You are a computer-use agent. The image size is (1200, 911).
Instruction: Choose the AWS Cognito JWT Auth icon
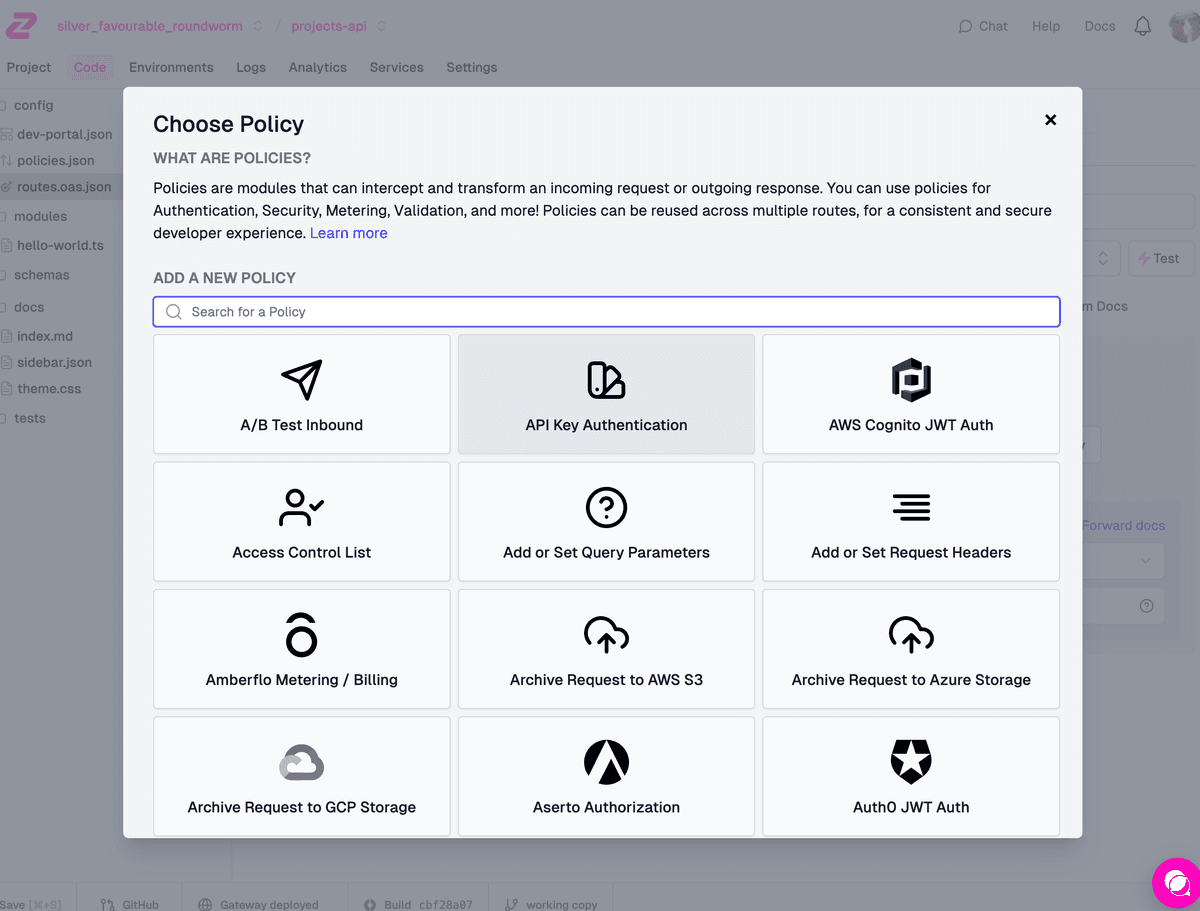[x=911, y=380]
